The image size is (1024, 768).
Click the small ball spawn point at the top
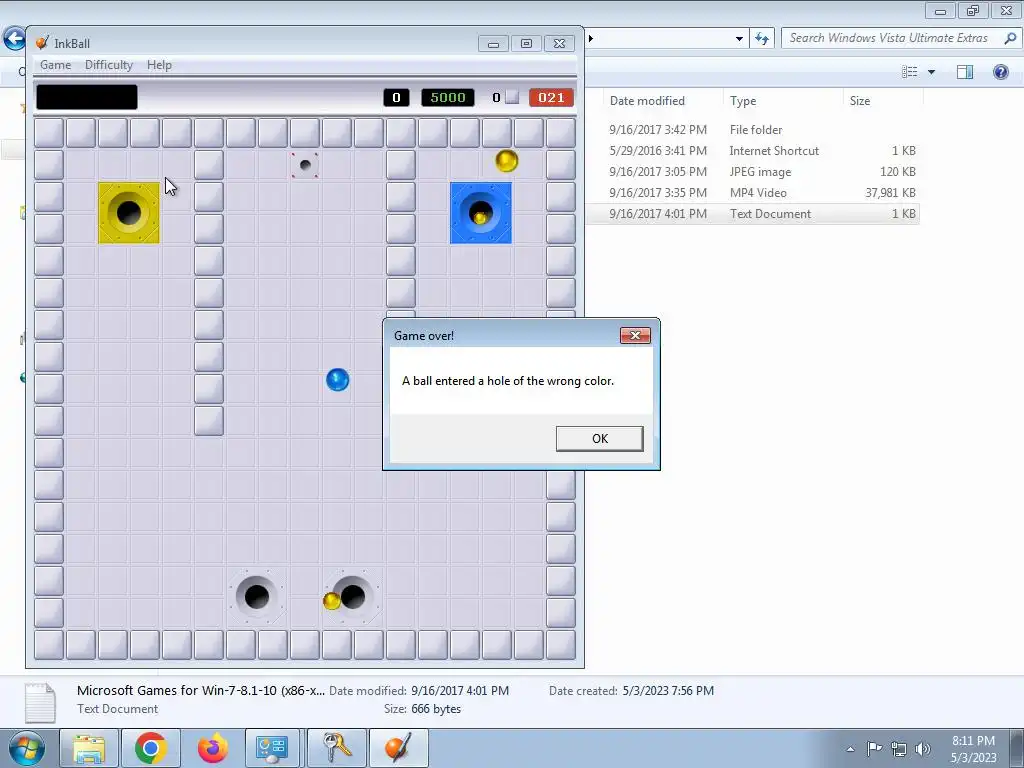(x=305, y=165)
